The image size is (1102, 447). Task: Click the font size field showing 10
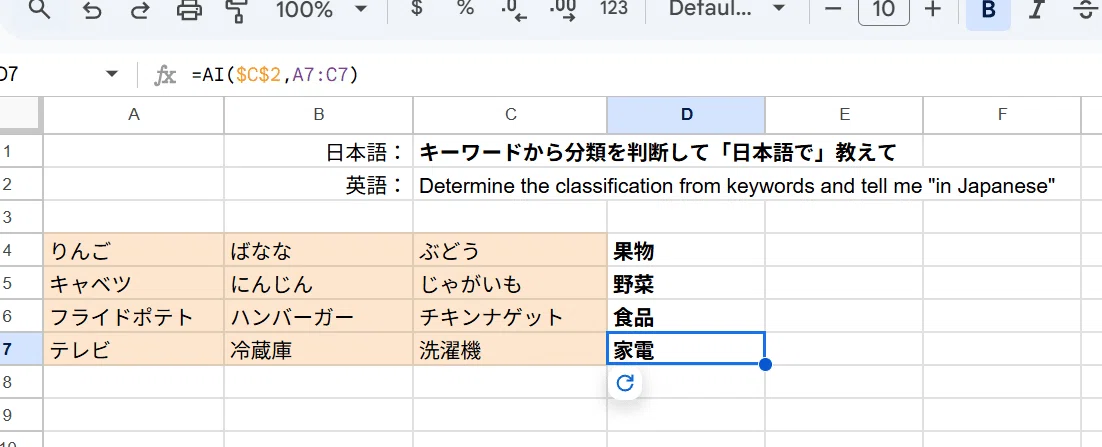883,9
